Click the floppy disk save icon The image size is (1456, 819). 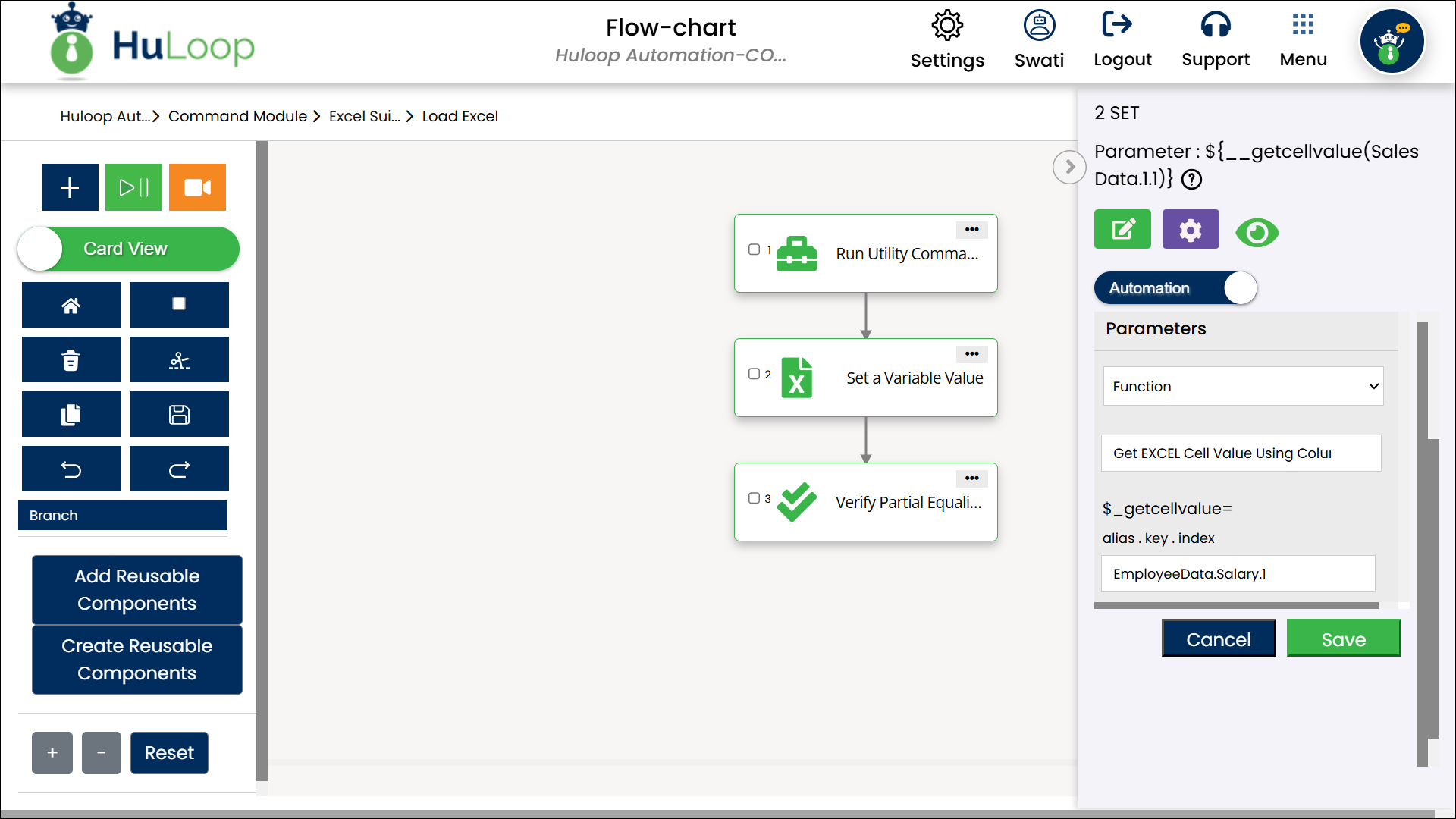click(179, 415)
